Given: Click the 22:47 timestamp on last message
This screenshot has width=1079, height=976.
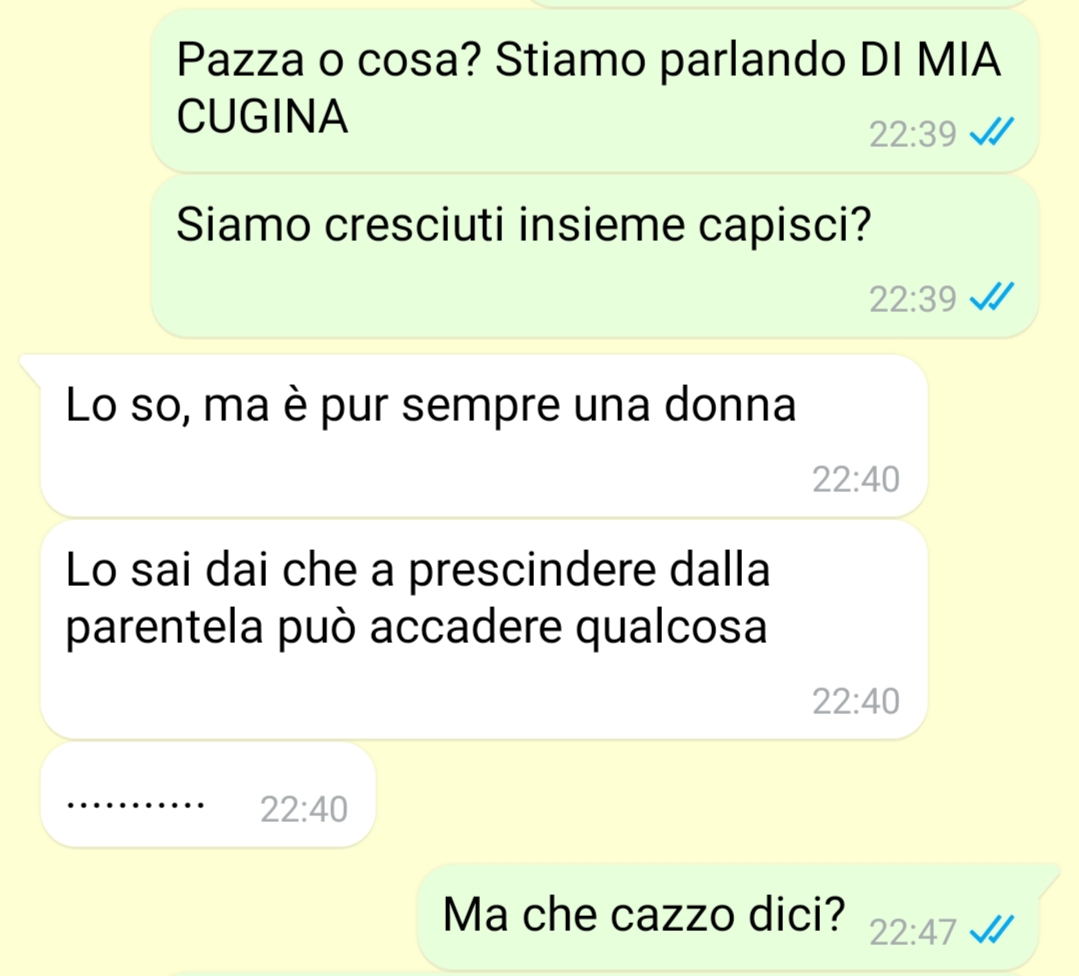Looking at the screenshot, I should tap(912, 933).
